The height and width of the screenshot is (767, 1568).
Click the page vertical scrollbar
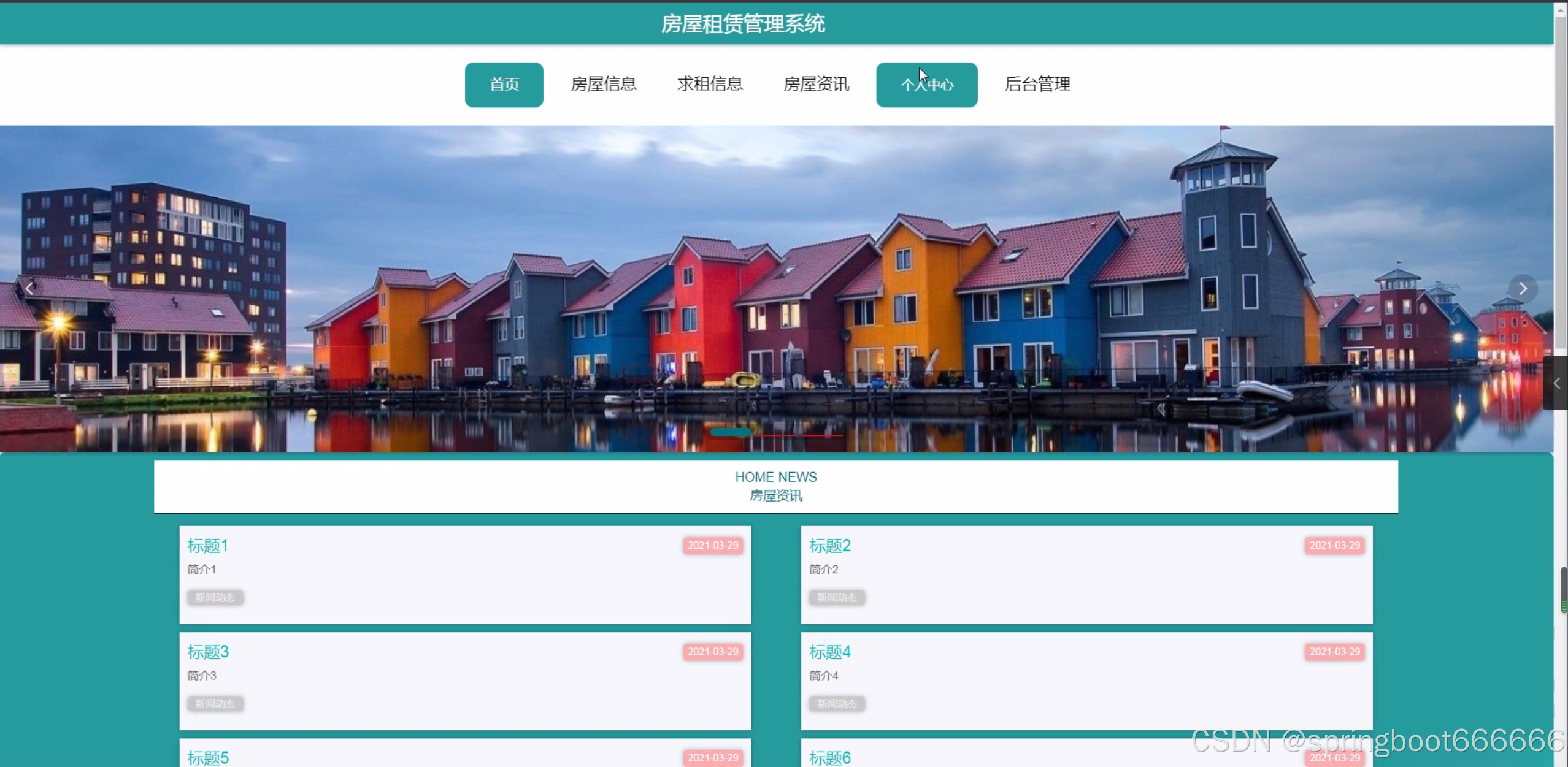pyautogui.click(x=1560, y=184)
